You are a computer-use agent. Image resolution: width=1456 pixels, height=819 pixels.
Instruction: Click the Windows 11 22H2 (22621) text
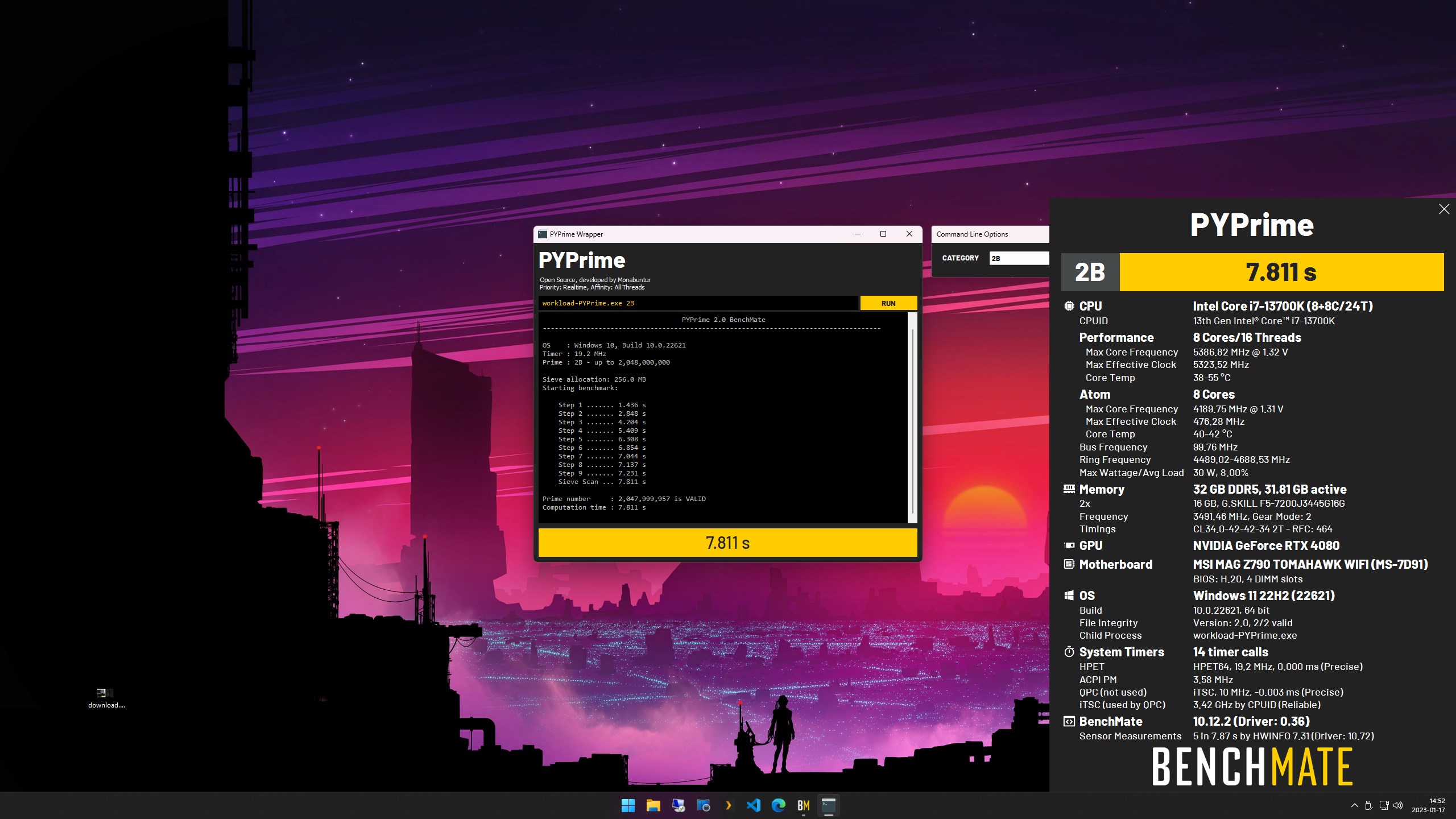[1264, 595]
